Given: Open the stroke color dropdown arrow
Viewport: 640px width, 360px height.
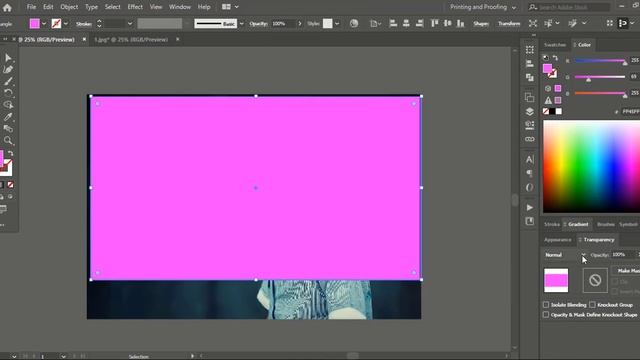Looking at the screenshot, I should (x=66, y=24).
